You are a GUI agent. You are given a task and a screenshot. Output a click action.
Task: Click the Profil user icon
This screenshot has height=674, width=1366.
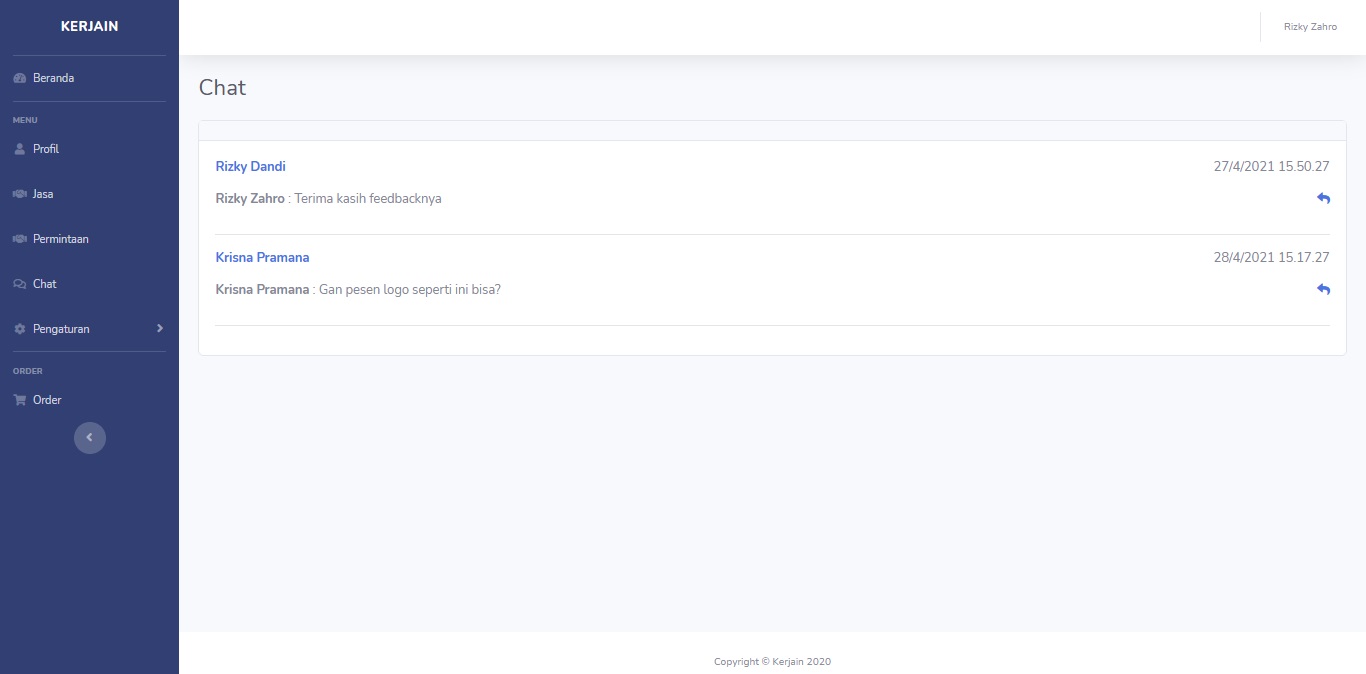(x=19, y=149)
